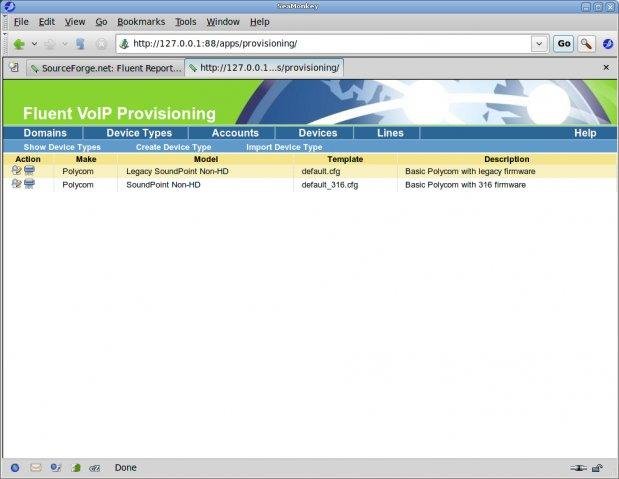Viewport: 619px width, 479px height.
Task: Open the Forward history dropdown arrow
Action: [x=65, y=44]
